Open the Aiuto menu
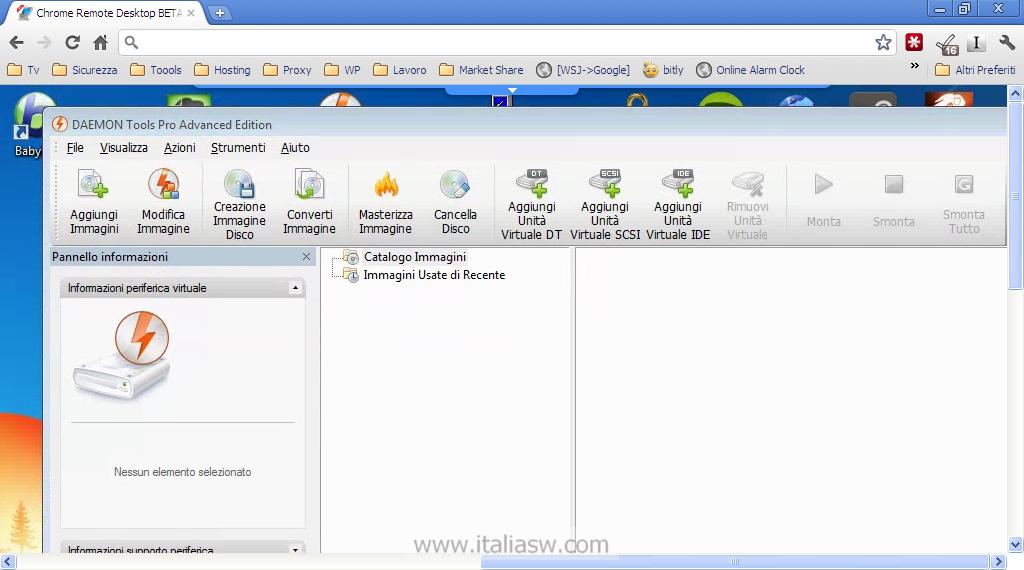 pyautogui.click(x=295, y=148)
